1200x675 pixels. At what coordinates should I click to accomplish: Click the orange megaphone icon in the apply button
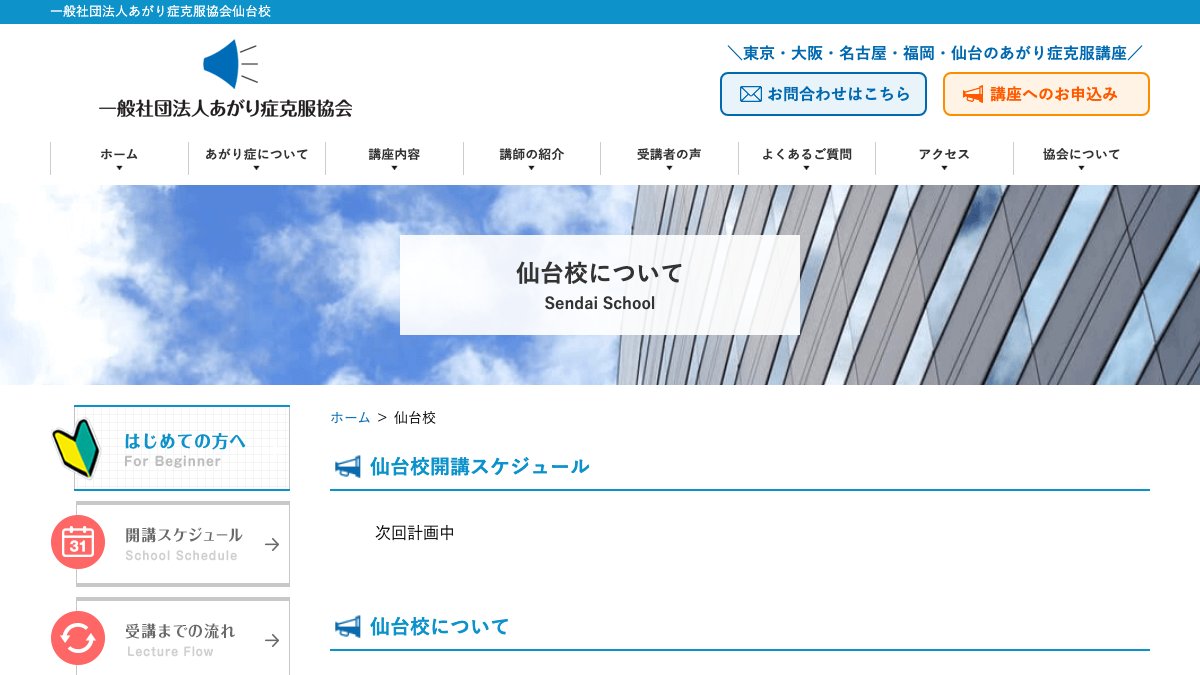click(973, 94)
